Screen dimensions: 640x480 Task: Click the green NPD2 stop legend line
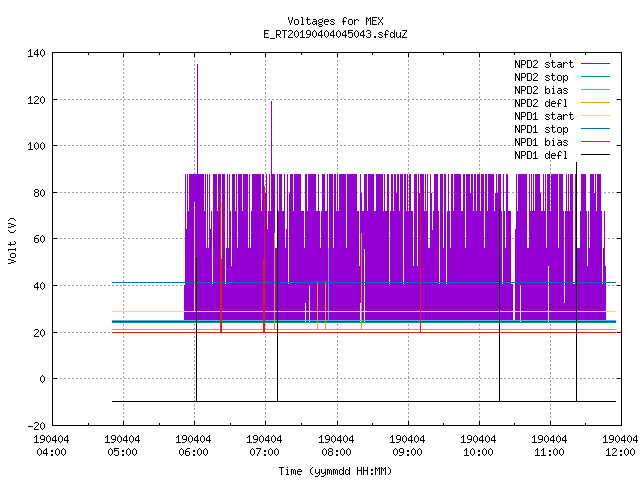(595, 77)
